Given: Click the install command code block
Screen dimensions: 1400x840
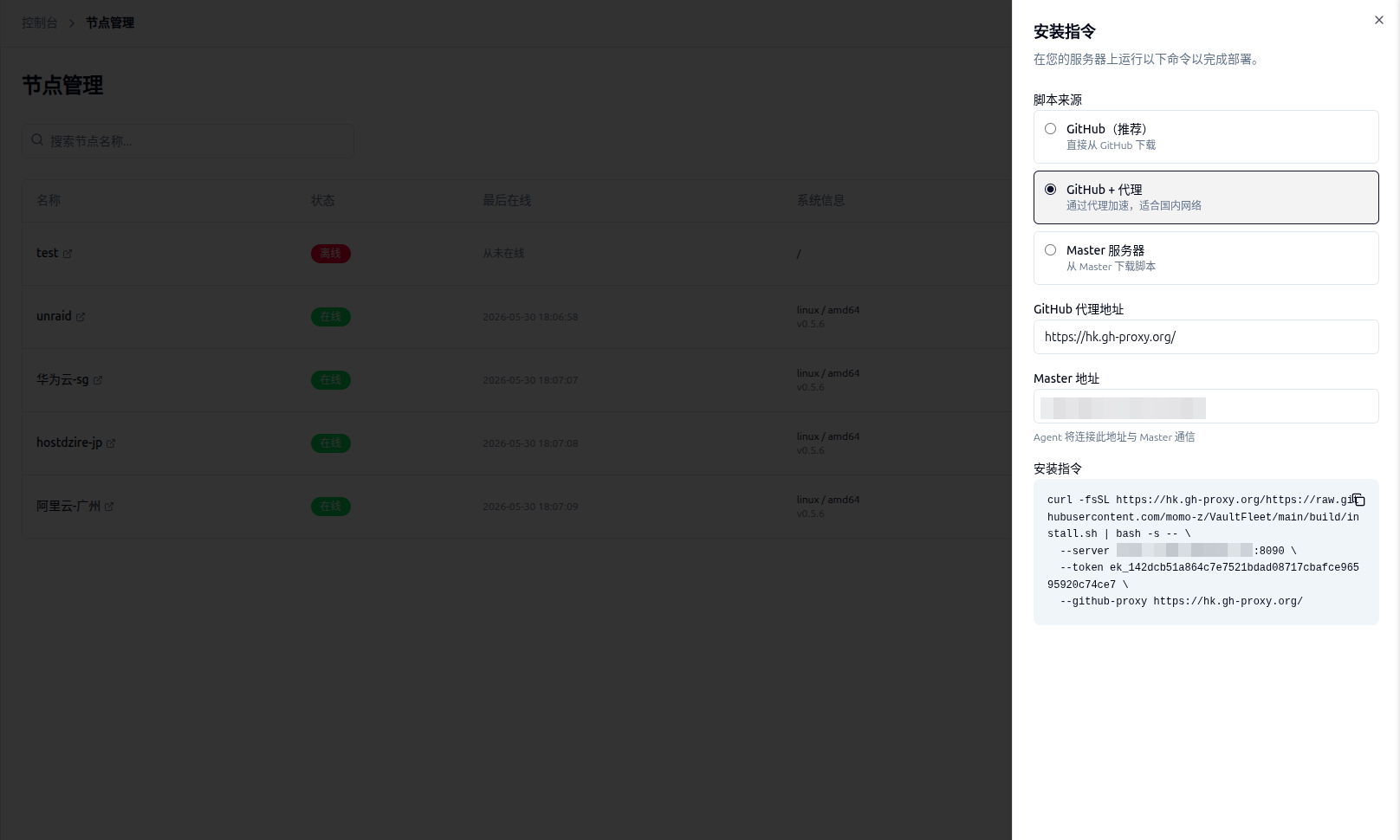Looking at the screenshot, I should (1206, 552).
